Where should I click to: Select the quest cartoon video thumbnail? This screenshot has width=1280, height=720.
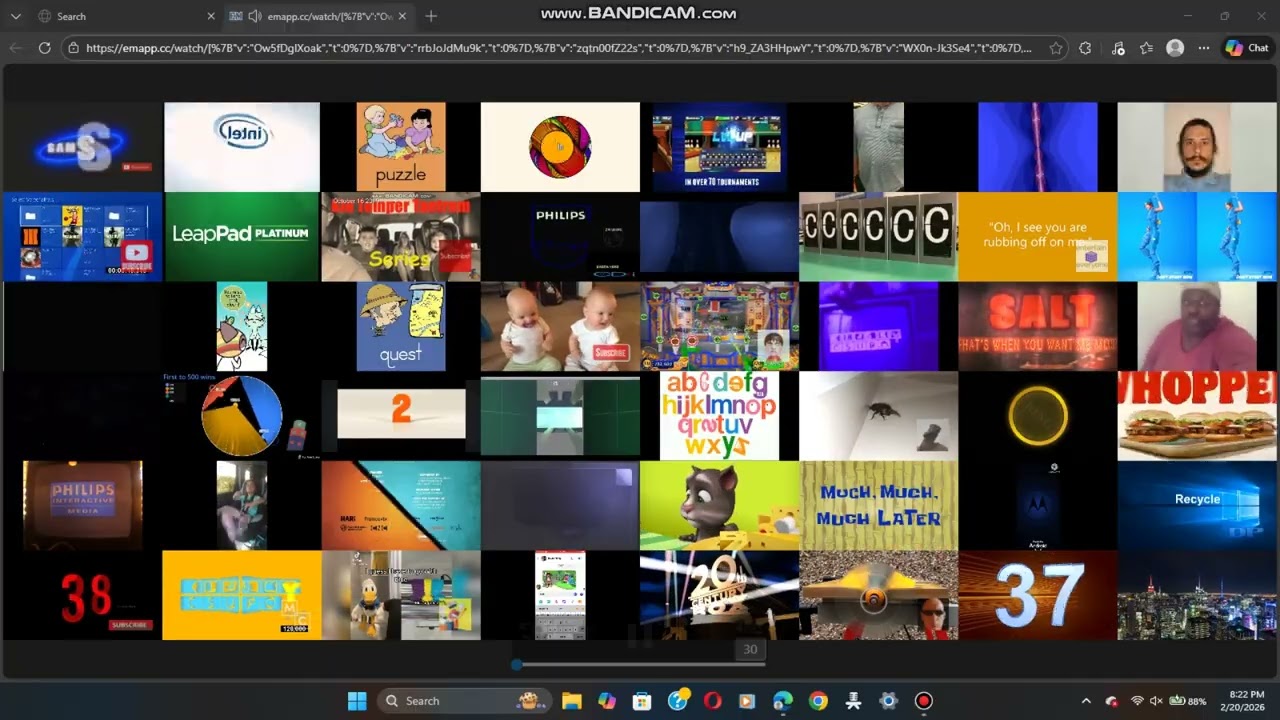(401, 326)
